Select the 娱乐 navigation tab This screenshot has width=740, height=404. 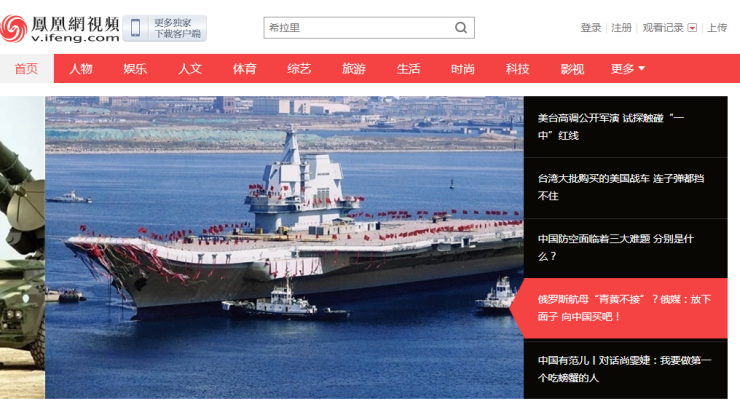pyautogui.click(x=135, y=69)
